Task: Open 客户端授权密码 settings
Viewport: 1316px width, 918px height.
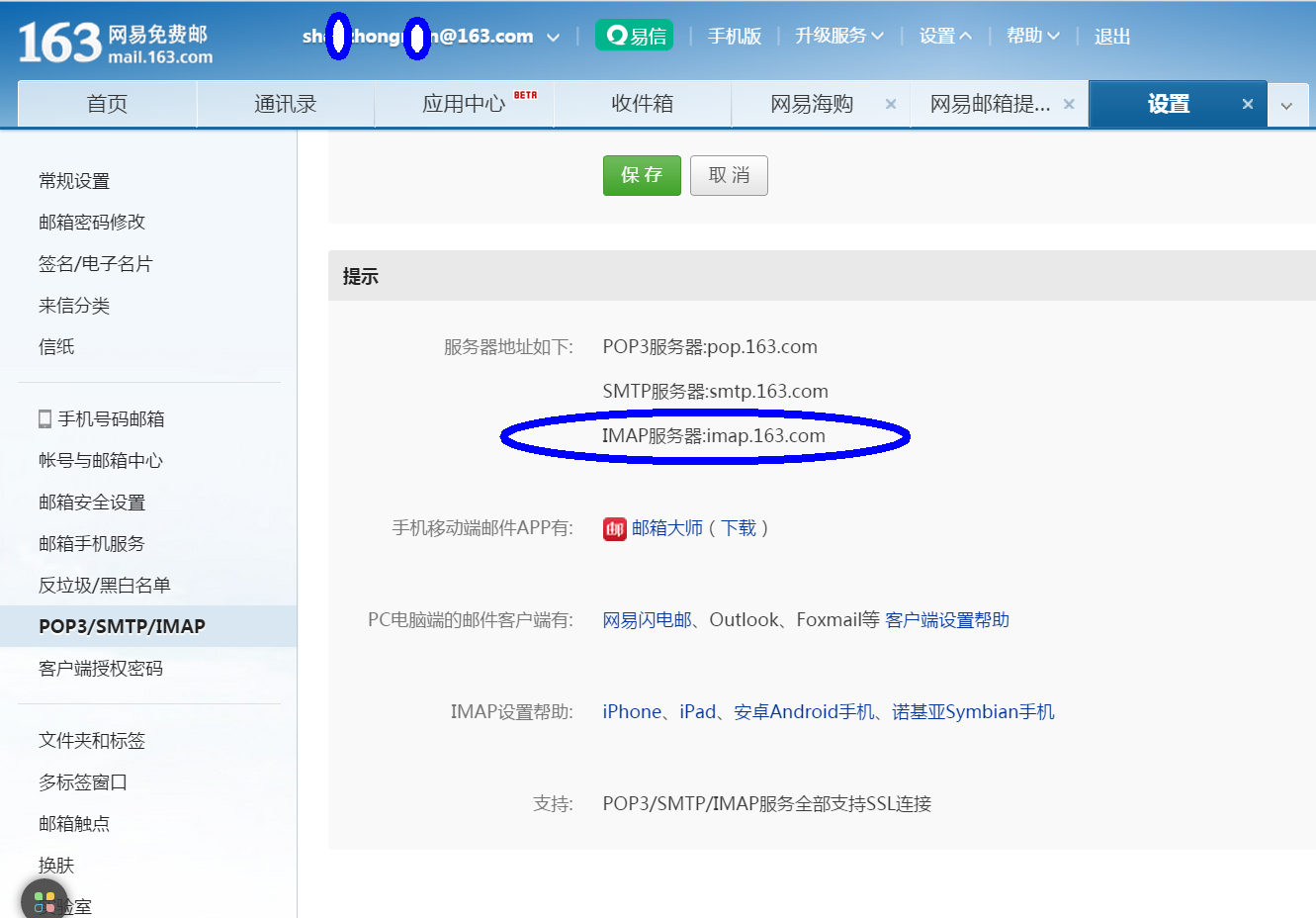Action: [x=101, y=669]
